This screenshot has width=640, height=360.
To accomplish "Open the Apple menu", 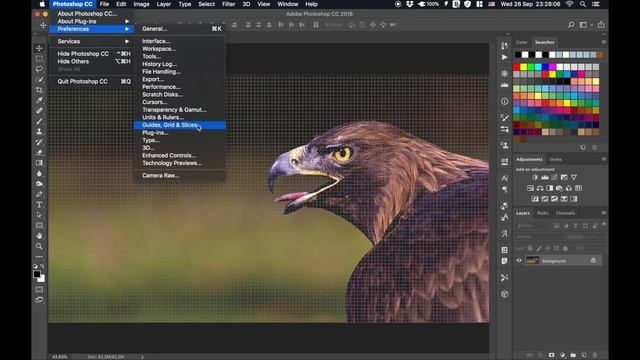I will [42, 4].
